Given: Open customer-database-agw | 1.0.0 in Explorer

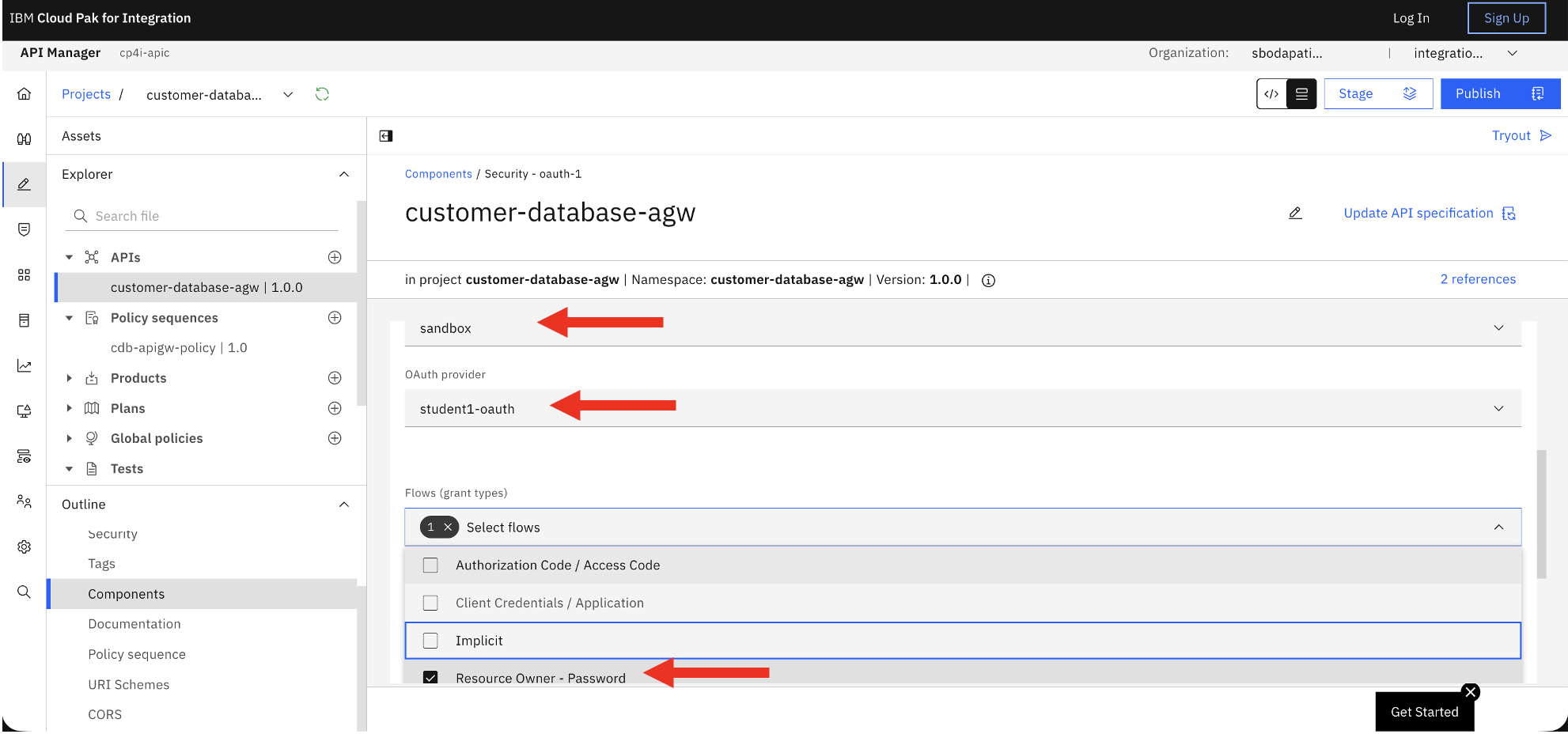Looking at the screenshot, I should [206, 288].
